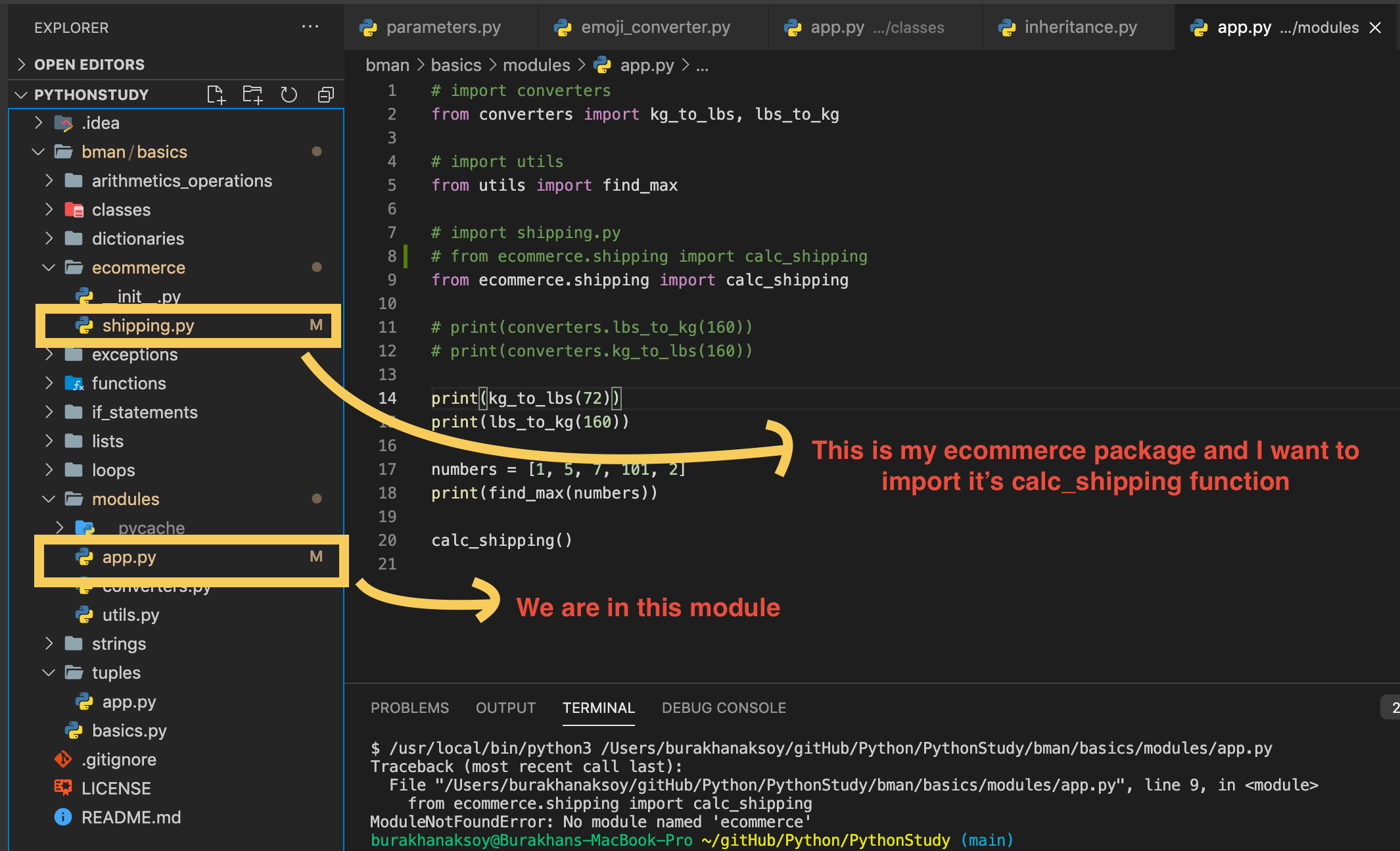This screenshot has height=851, width=1400.
Task: Refresh the Explorer view
Action: point(289,94)
